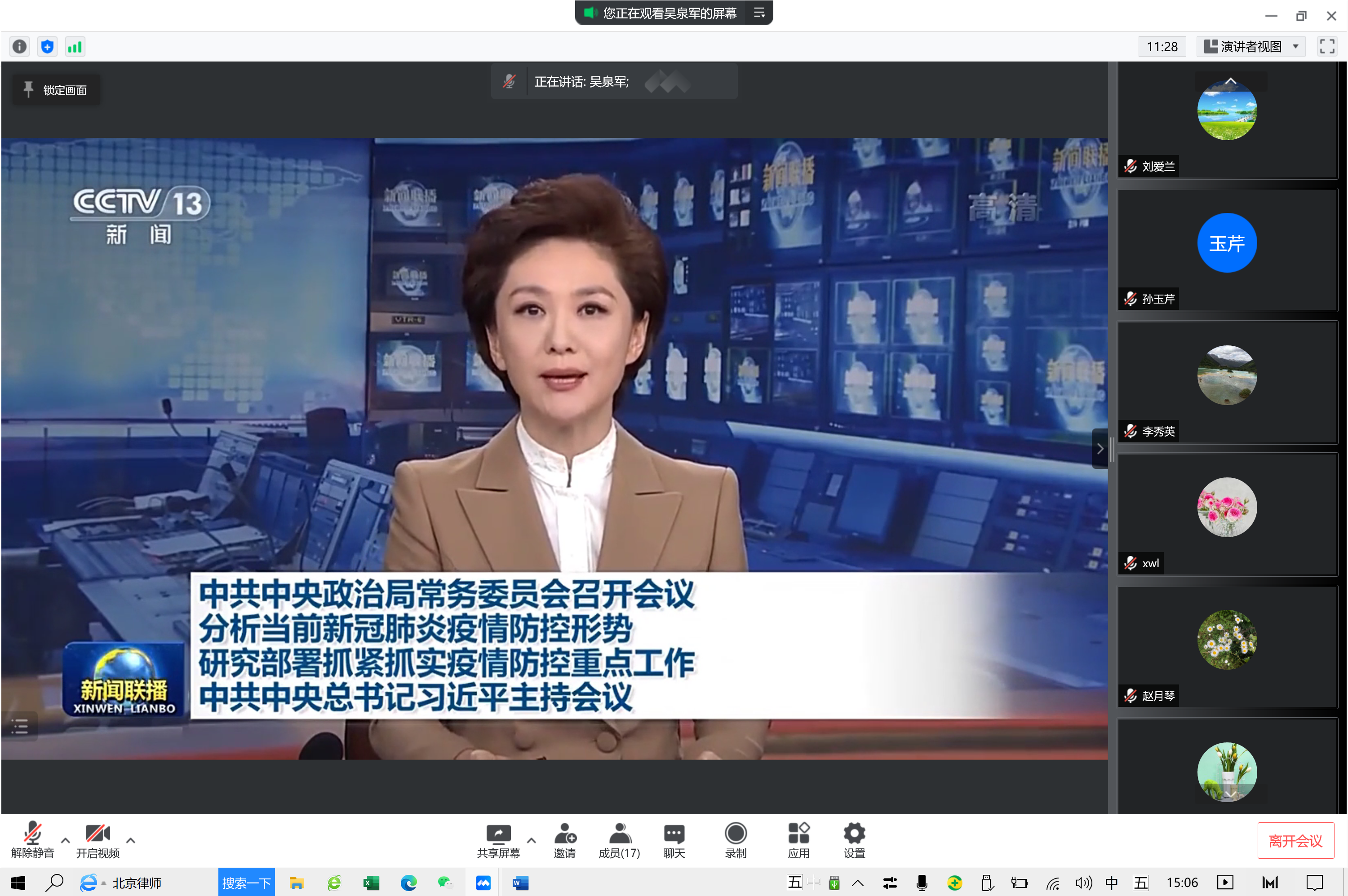Check network signal strength icon

[75, 46]
